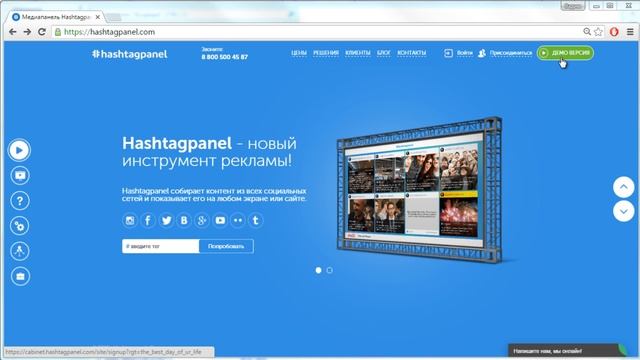Open the question mark help icon
Viewport: 640px width, 360px height.
(x=20, y=201)
